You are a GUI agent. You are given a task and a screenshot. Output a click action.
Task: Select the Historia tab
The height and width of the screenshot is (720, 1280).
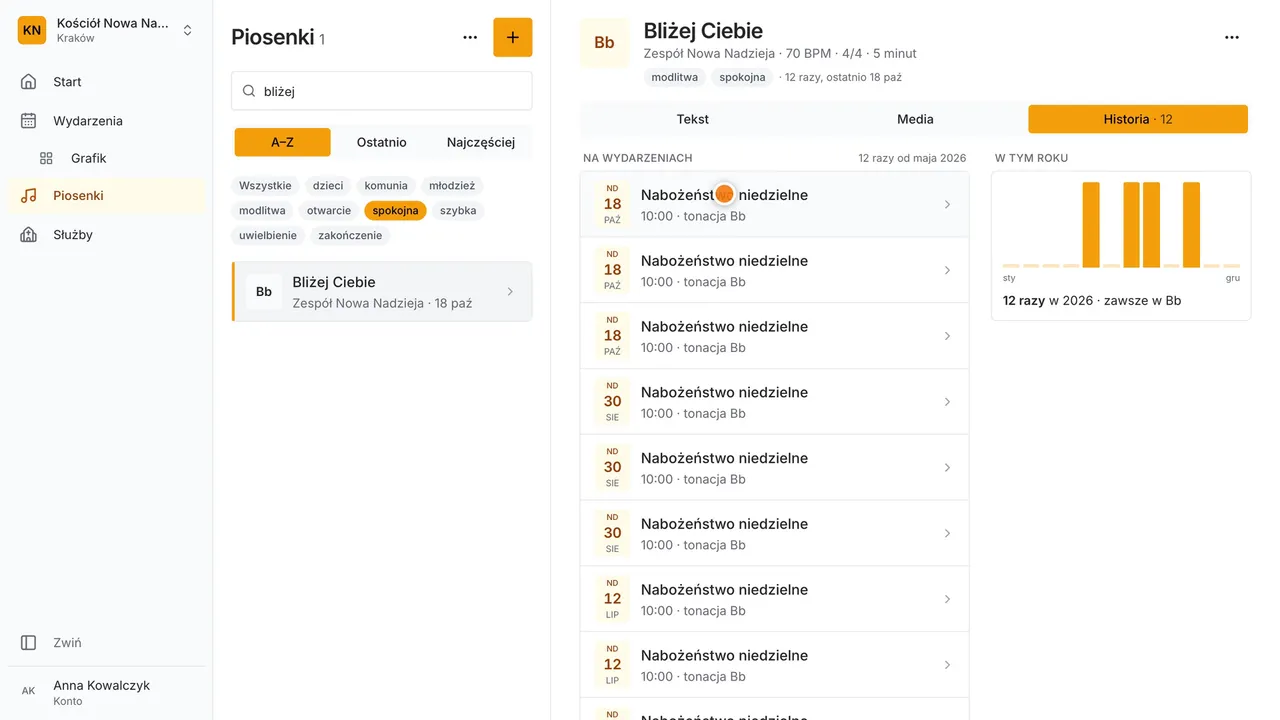tap(1138, 119)
